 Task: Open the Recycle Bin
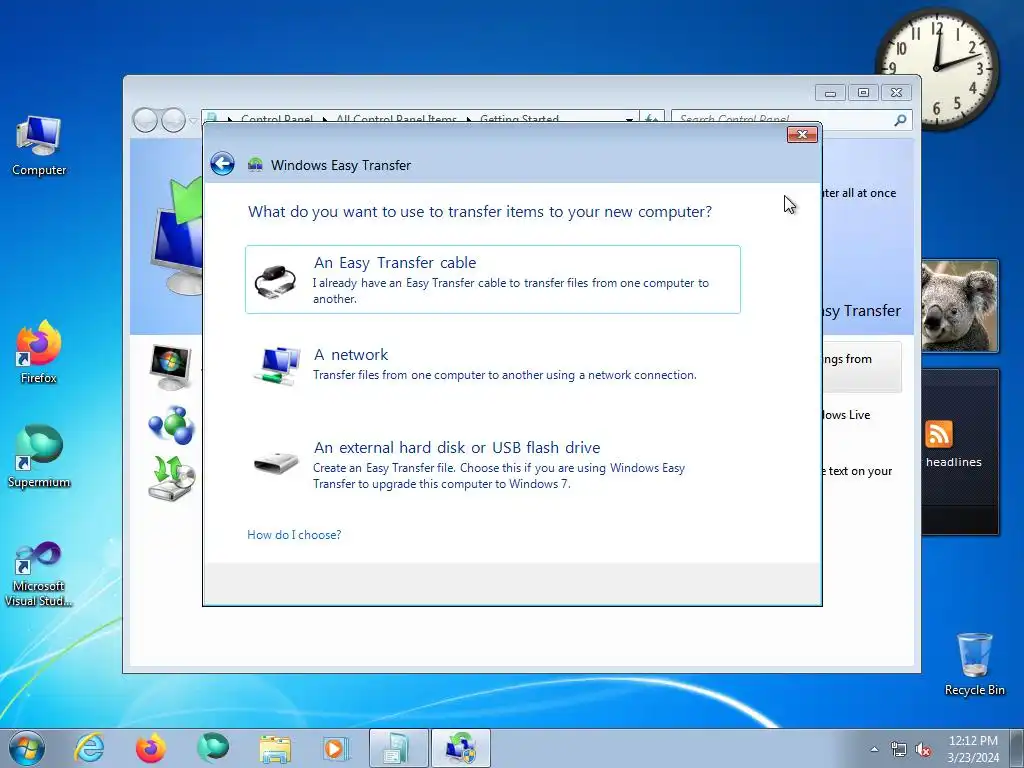point(974,664)
